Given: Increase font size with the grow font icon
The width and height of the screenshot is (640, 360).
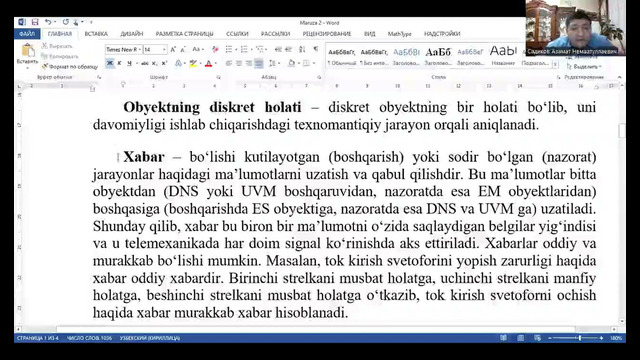Looking at the screenshot, I should coord(173,49).
